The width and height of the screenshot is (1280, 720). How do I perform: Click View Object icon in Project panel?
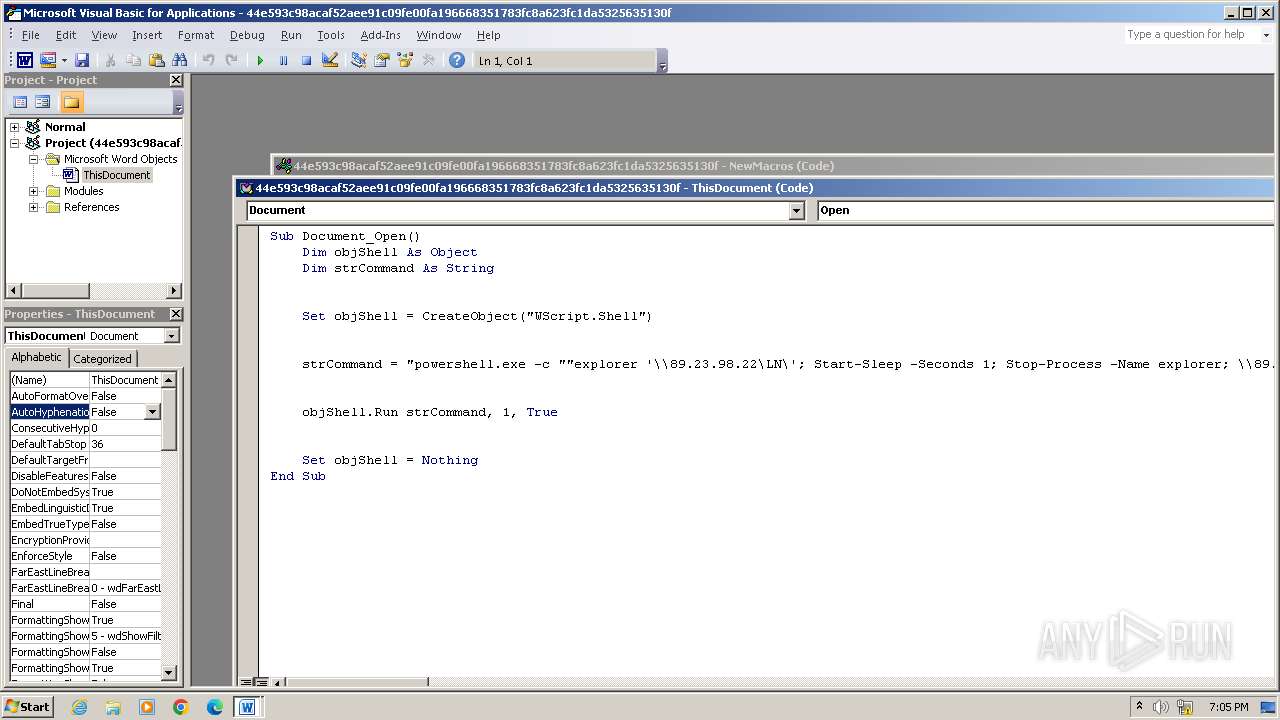43,102
